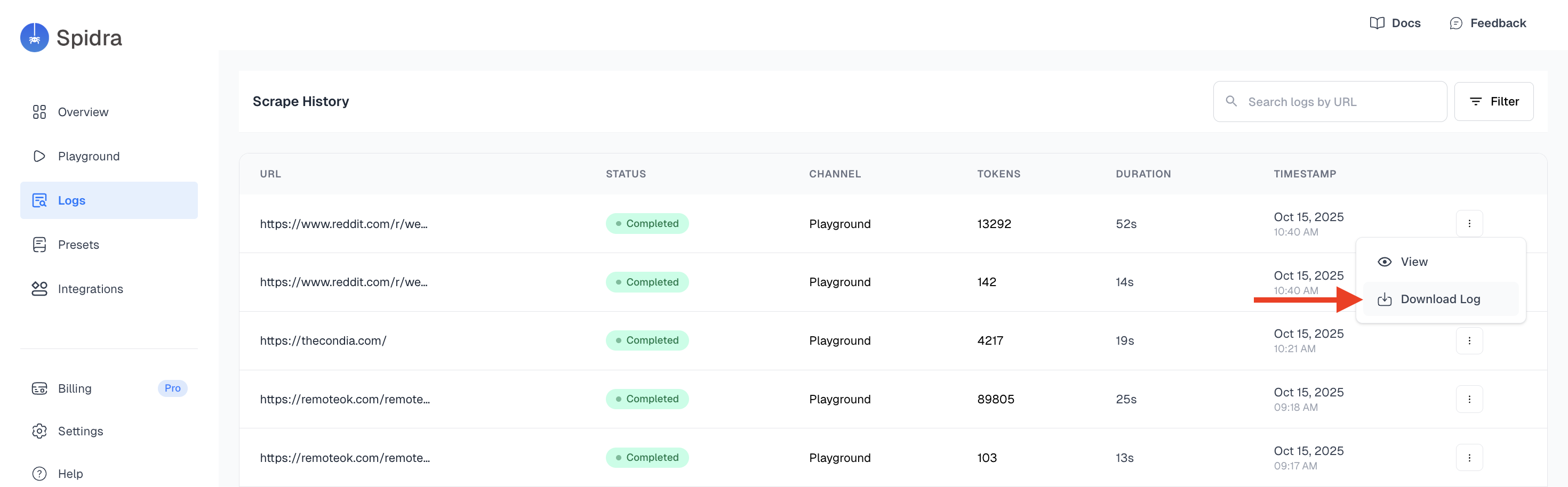
Task: Click the reddit URL with 142 tokens
Action: pyautogui.click(x=343, y=282)
